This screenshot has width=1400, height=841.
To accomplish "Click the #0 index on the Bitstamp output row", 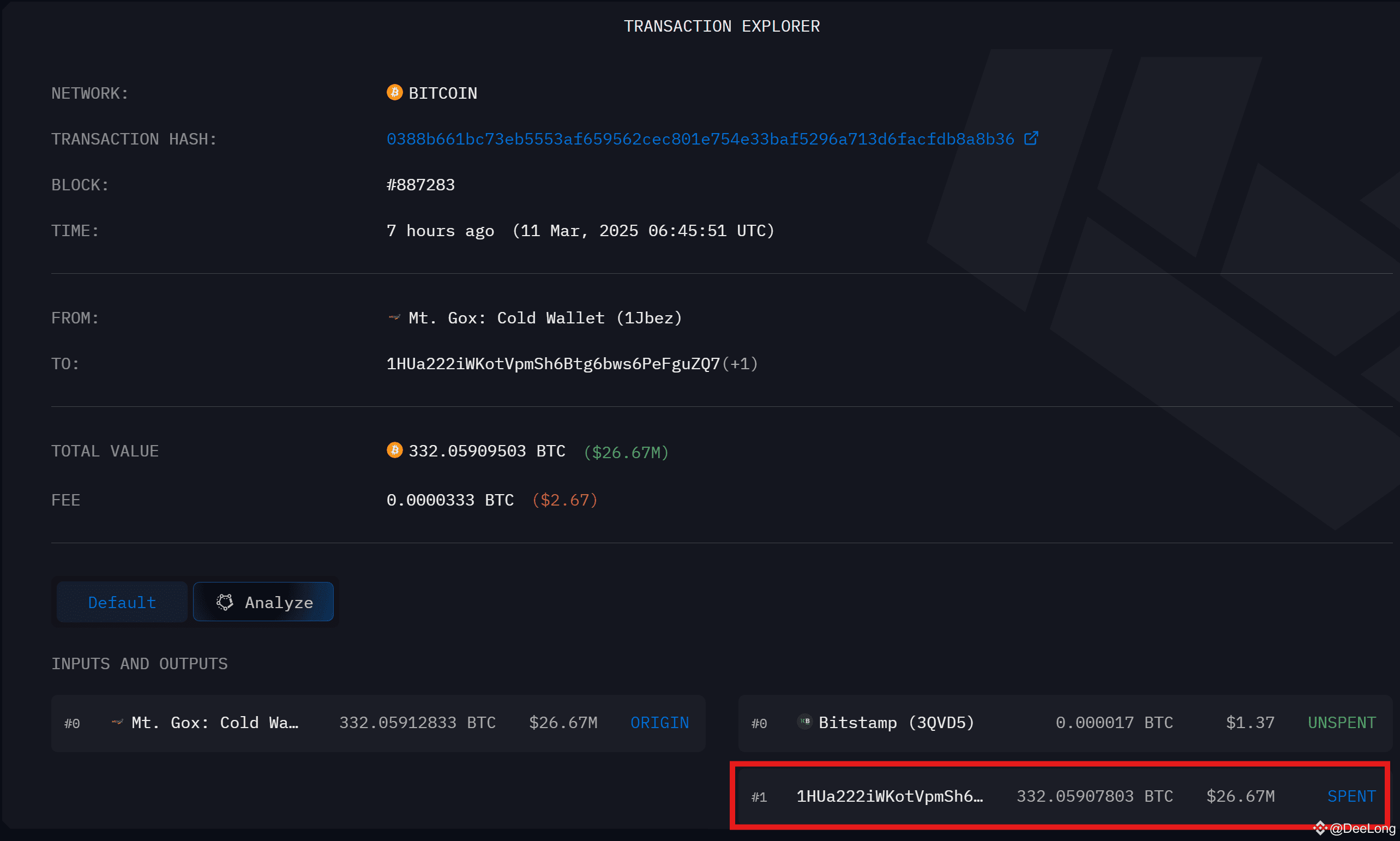I will pos(759,723).
